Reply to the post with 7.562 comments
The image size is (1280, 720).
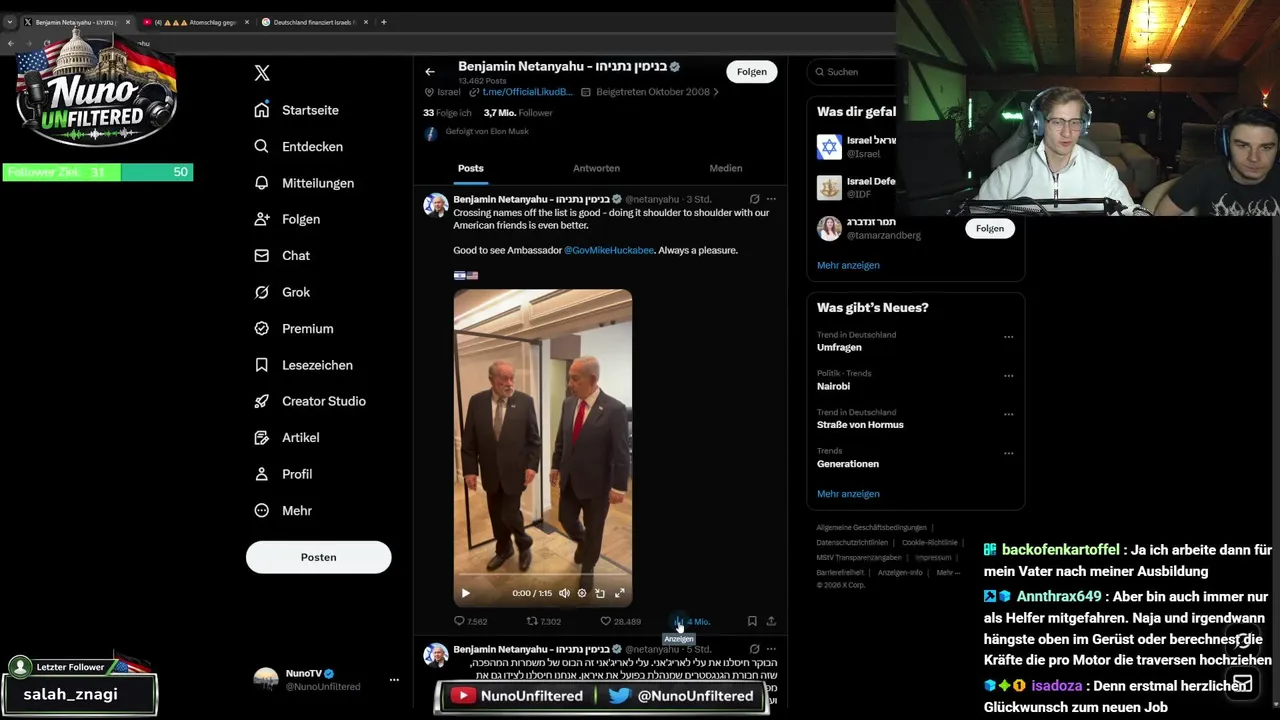471,621
